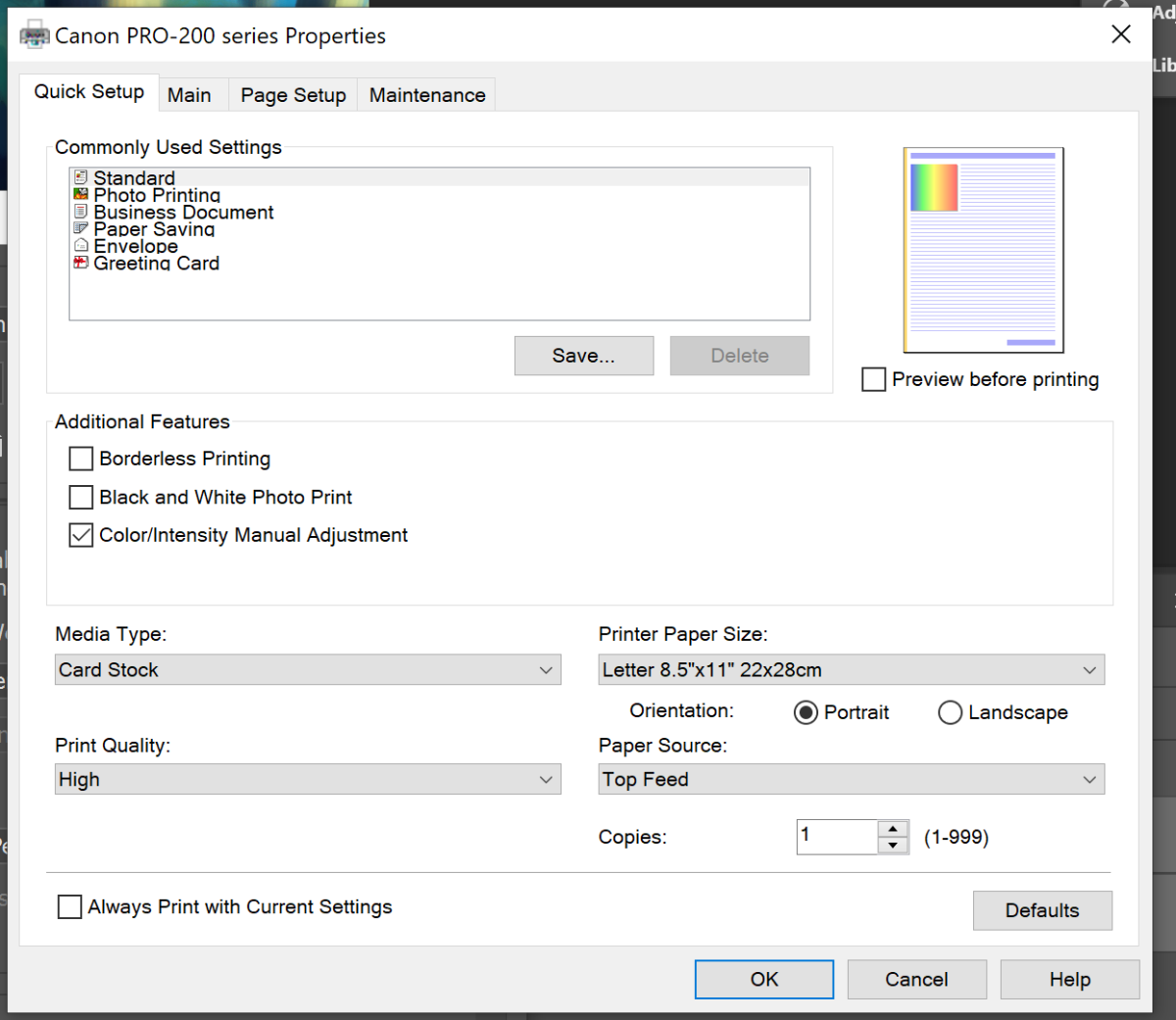The width and height of the screenshot is (1176, 1020).
Task: Check Preview before printing
Action: (873, 379)
